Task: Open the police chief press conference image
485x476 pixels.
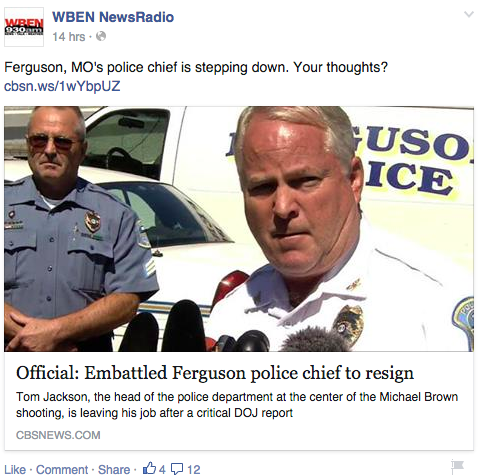Action: coord(239,229)
